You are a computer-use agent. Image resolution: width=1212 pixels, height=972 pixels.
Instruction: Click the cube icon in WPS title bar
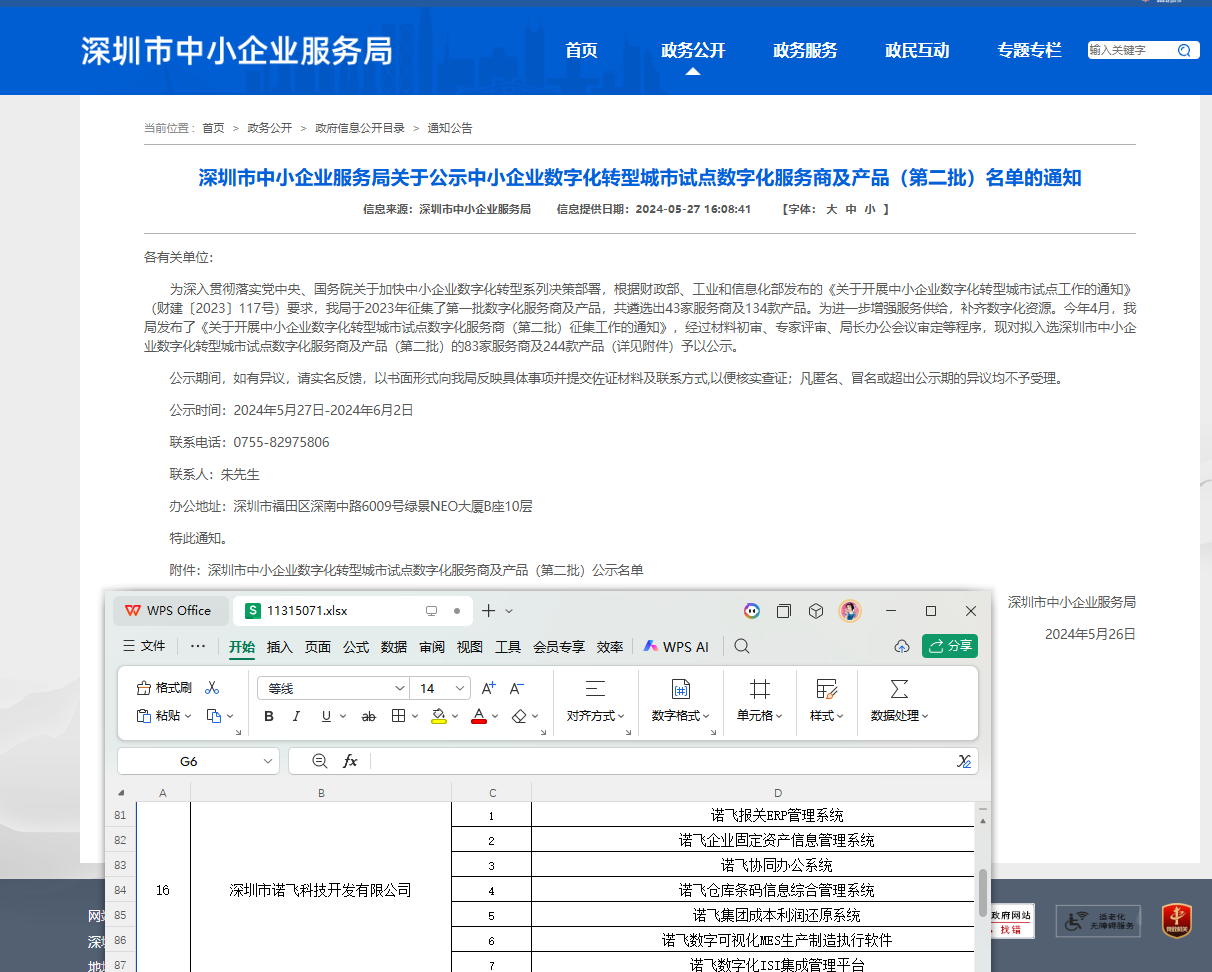[816, 610]
